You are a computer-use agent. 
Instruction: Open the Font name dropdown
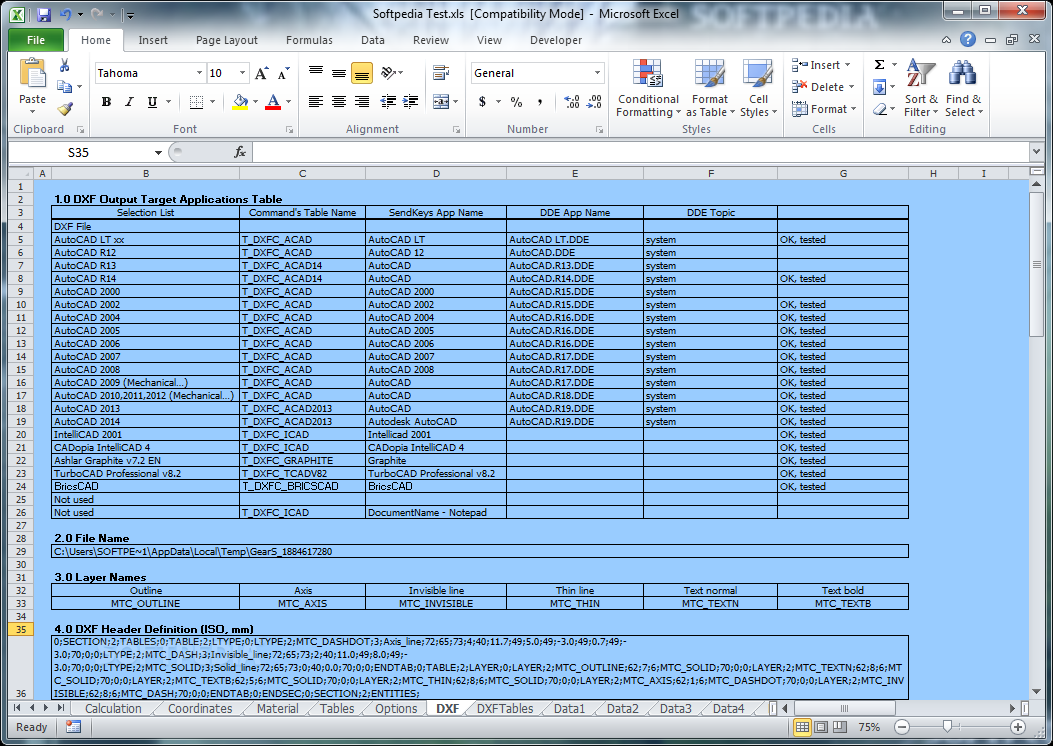click(199, 73)
